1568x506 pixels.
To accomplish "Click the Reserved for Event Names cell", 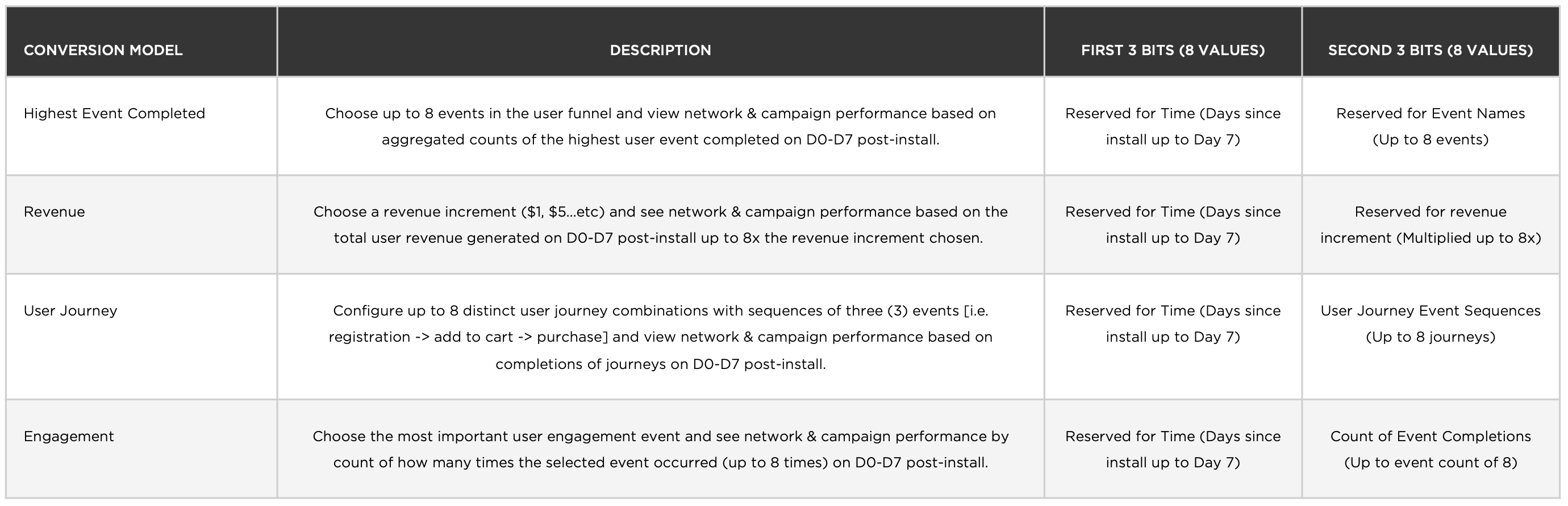I will point(1431,127).
